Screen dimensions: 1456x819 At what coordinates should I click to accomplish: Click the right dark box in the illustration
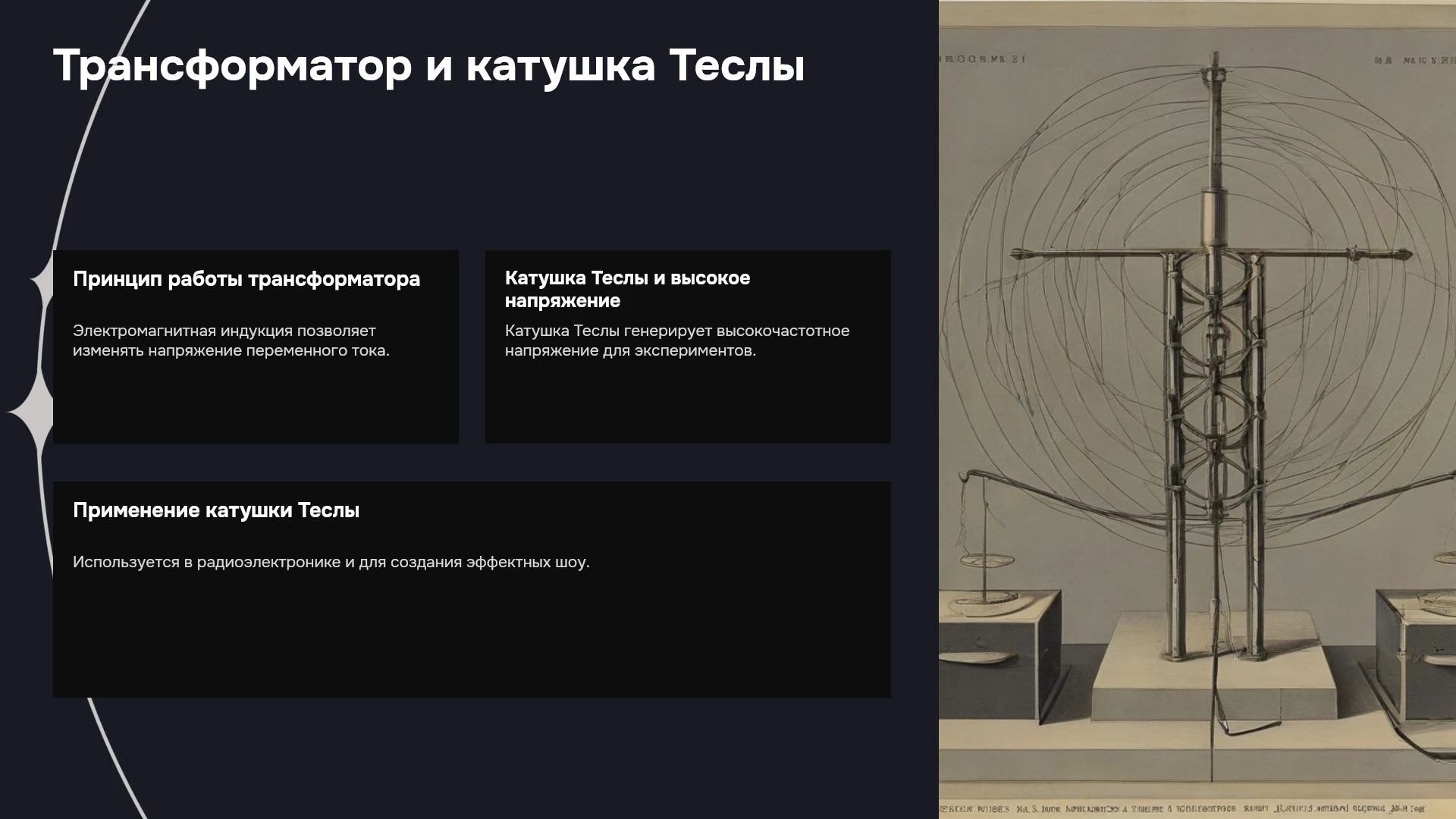point(1417,654)
